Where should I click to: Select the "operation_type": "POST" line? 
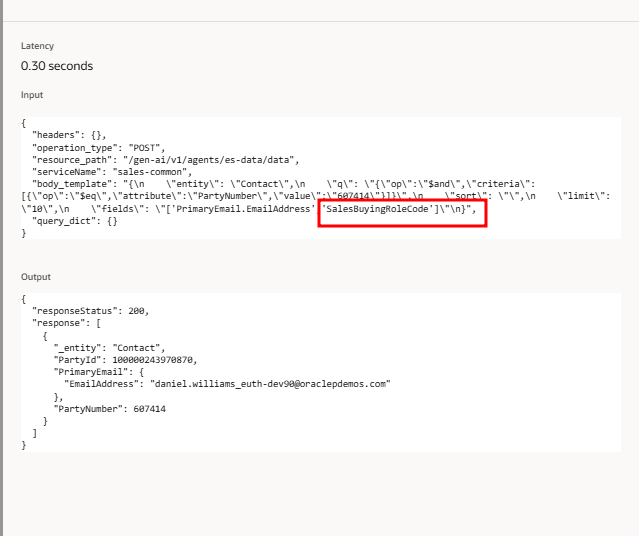[x=98, y=148]
